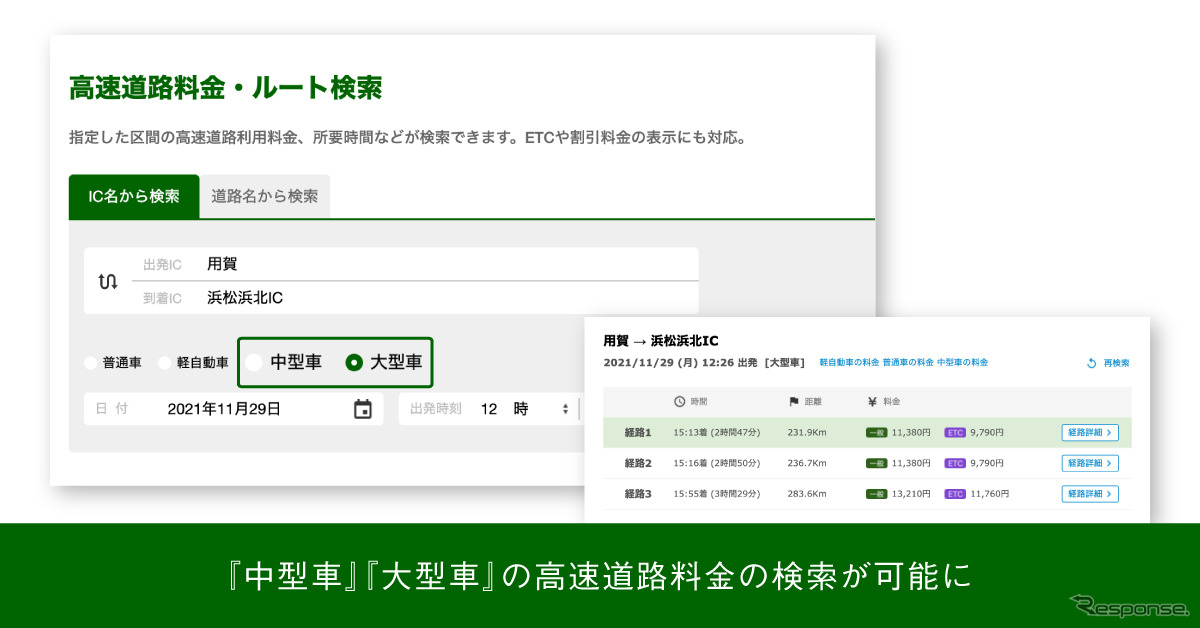Select the IC名から検索 tab
The height and width of the screenshot is (628, 1200).
pos(134,196)
